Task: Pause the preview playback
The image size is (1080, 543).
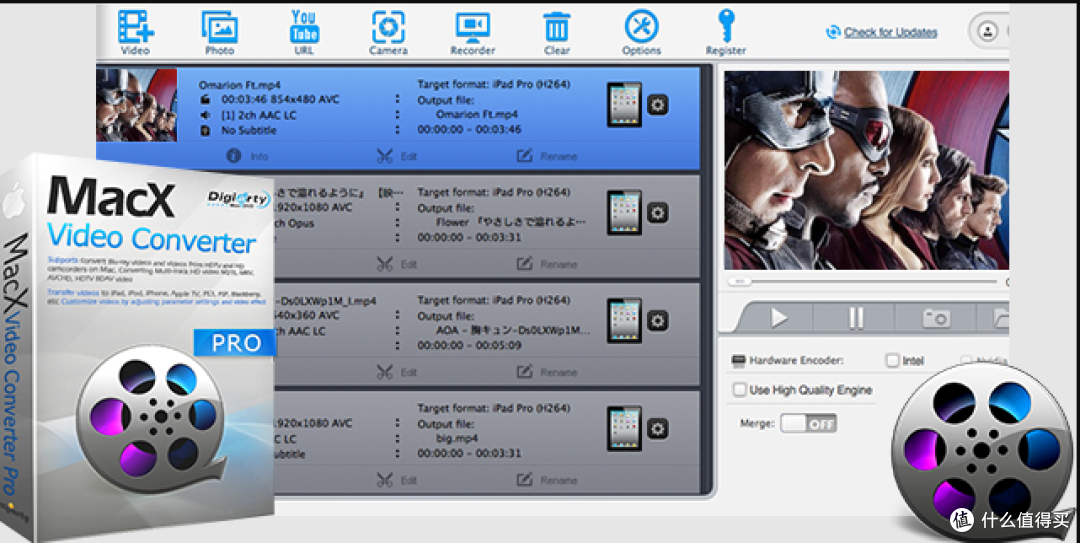Action: [855, 318]
